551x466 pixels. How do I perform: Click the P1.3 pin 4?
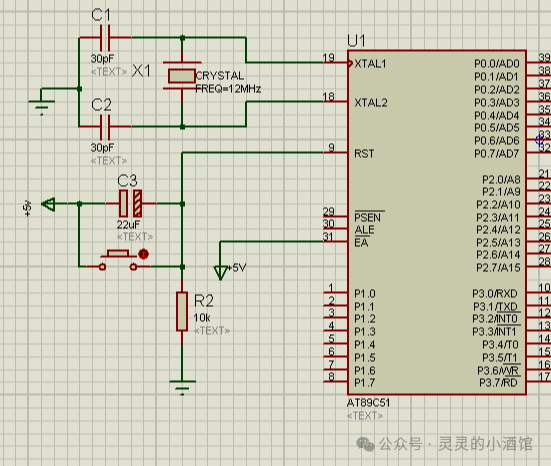coord(335,331)
